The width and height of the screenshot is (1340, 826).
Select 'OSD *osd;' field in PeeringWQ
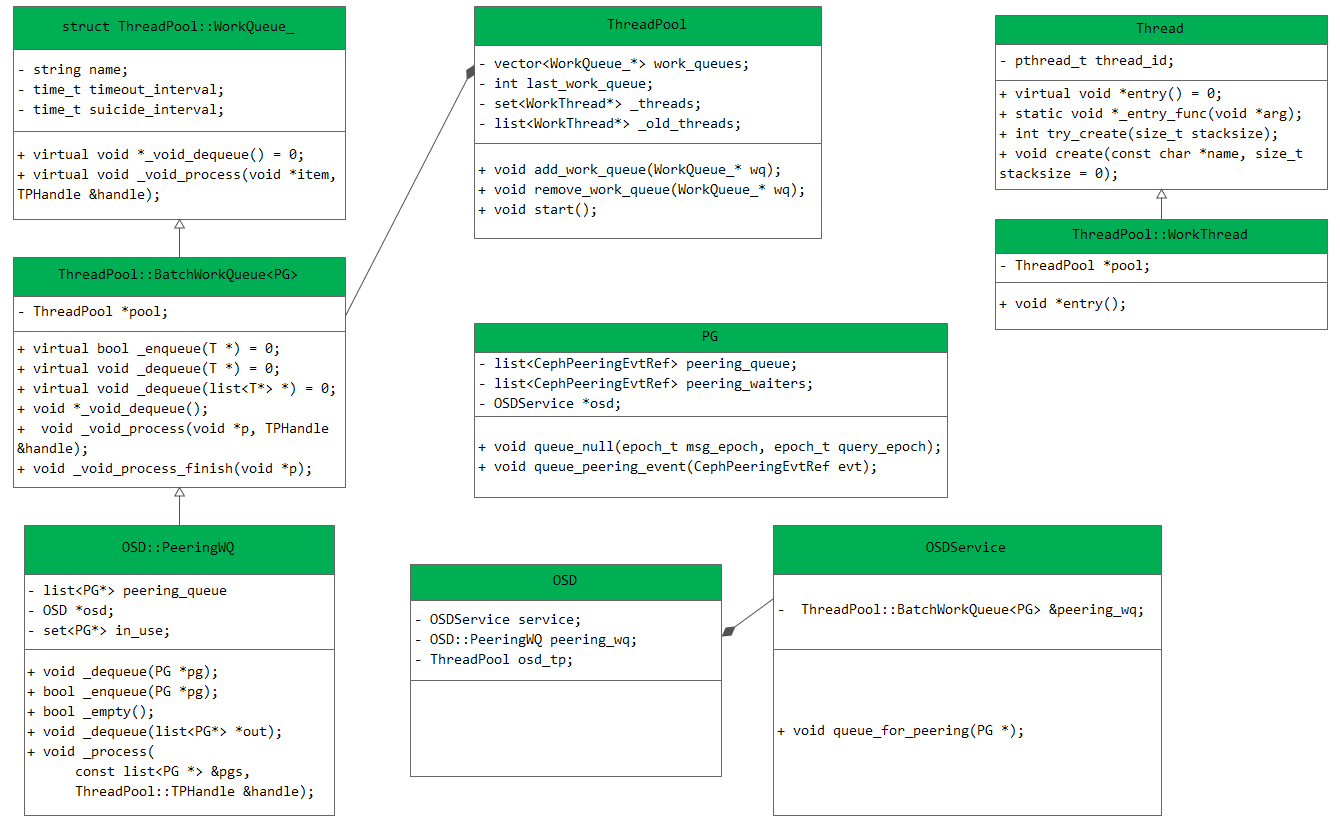click(x=72, y=610)
